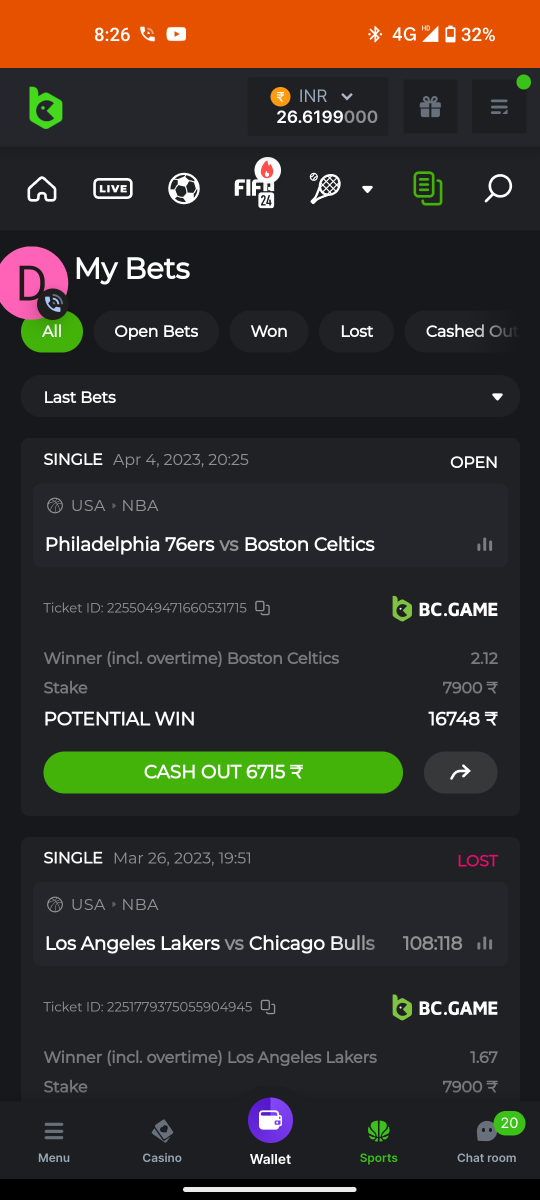Open FIFA 24 esports icon
The image size is (540, 1200).
click(x=255, y=186)
